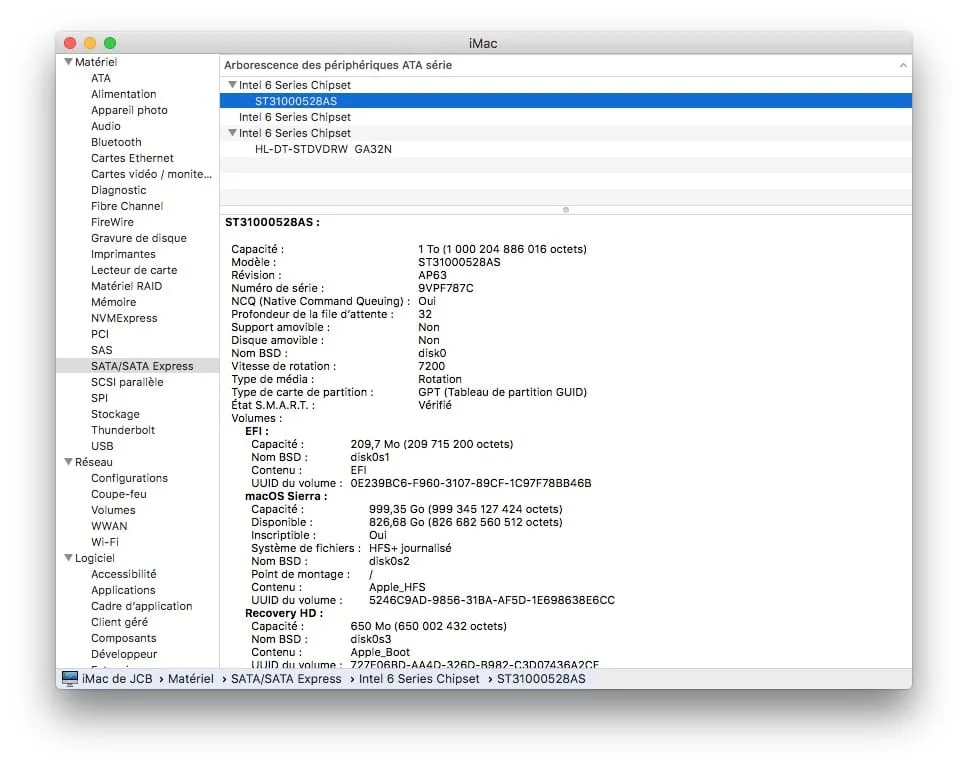The width and height of the screenshot is (968, 769).
Task: Select NVMExpress in the sidebar
Action: 124,318
